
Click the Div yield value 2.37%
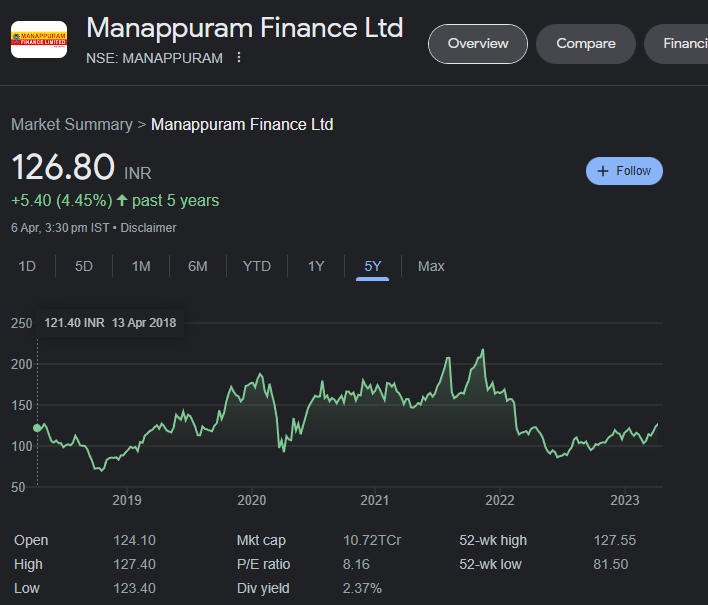[x=362, y=588]
